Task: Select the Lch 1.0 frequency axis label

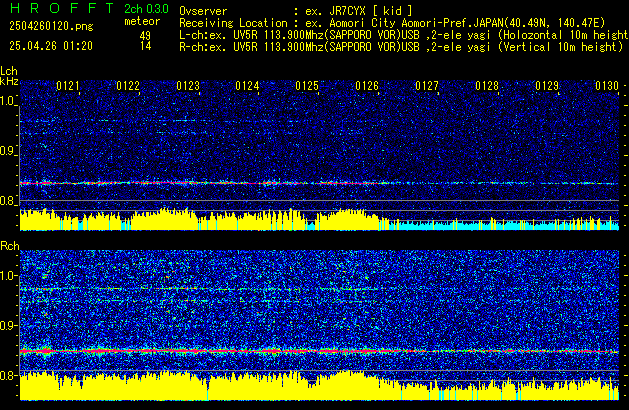Action: click(8, 101)
